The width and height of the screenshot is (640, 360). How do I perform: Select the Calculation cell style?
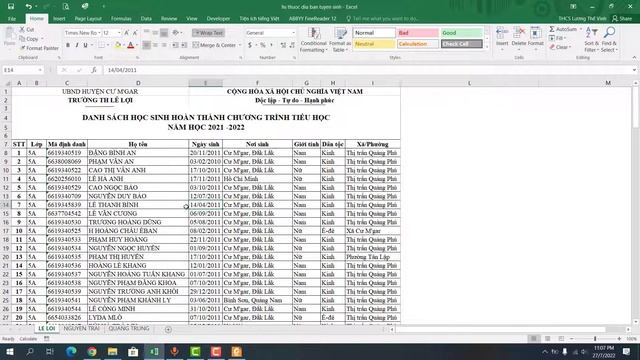(x=418, y=44)
